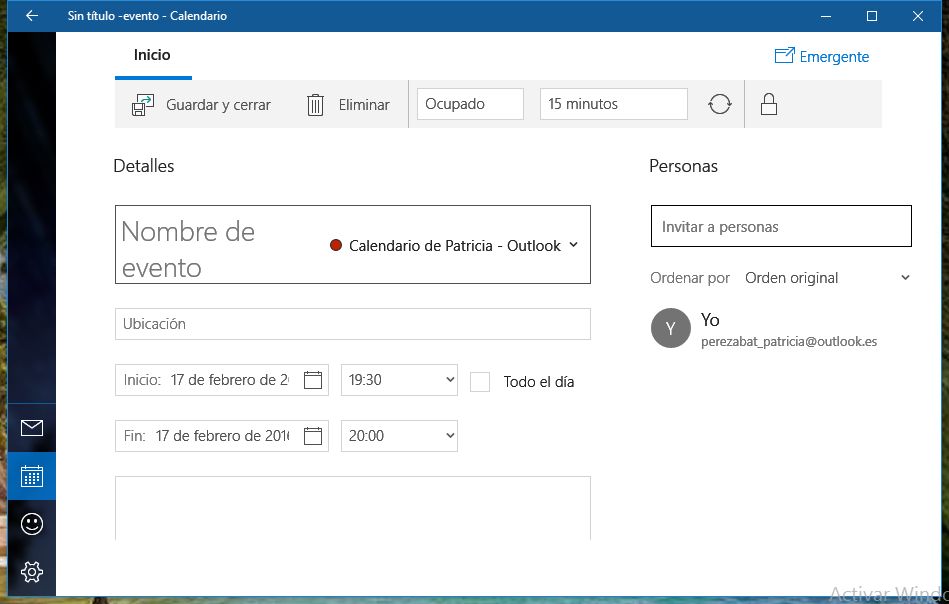Image resolution: width=949 pixels, height=604 pixels.
Task: Click the Eliminar button
Action: tap(348, 105)
